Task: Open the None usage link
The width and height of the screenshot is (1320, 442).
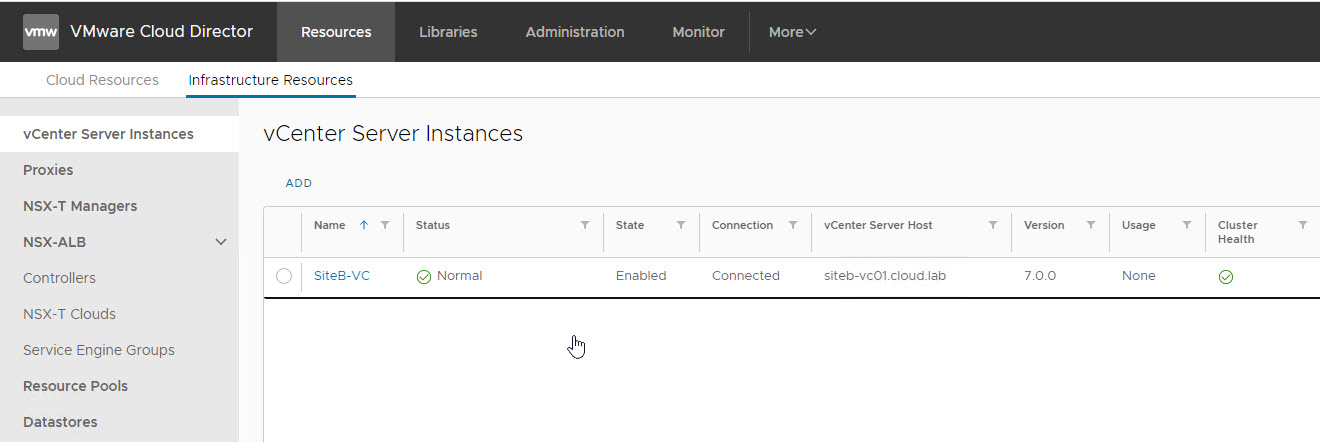Action: pos(1138,276)
